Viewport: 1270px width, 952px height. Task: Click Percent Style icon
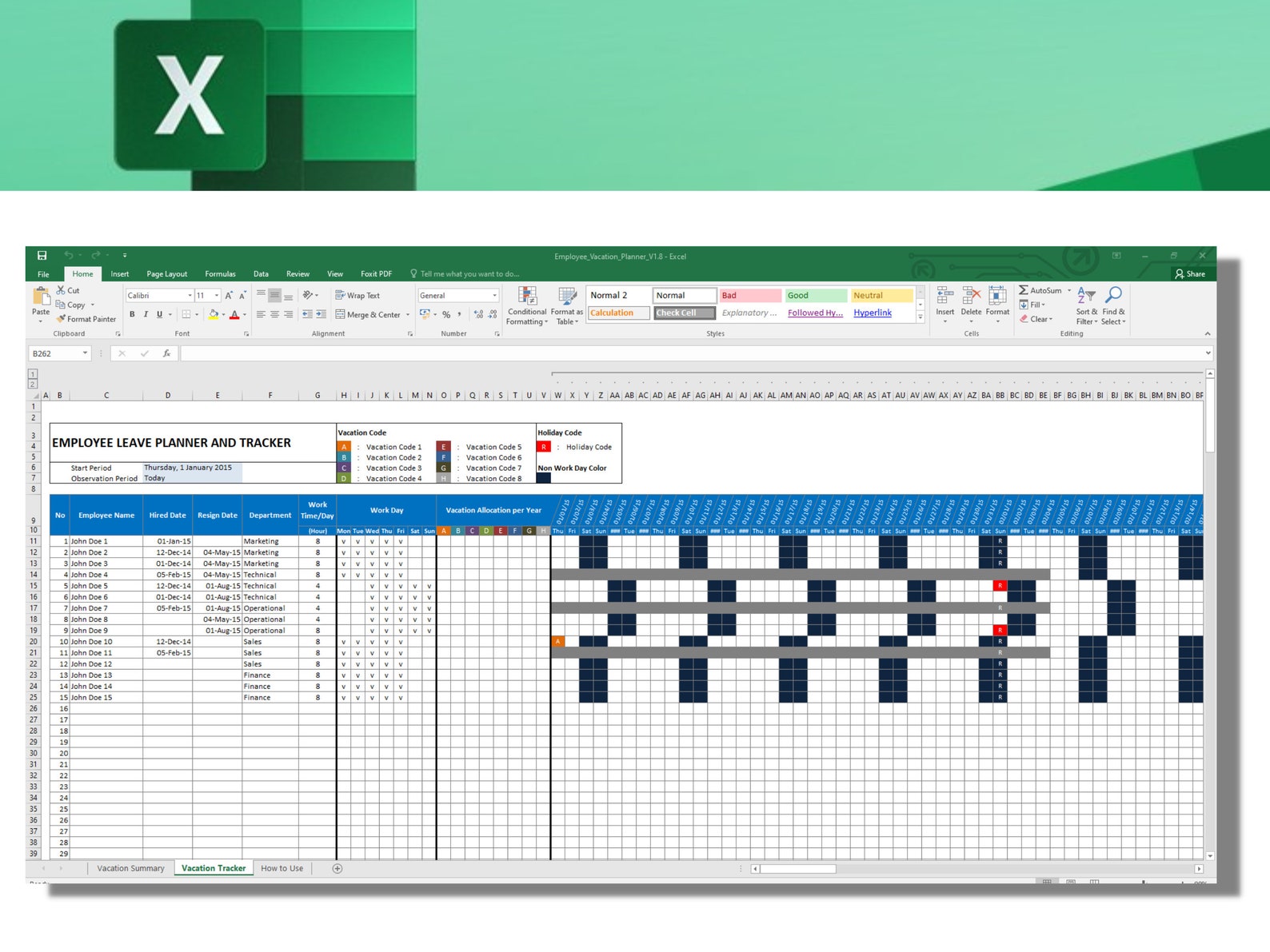point(446,314)
